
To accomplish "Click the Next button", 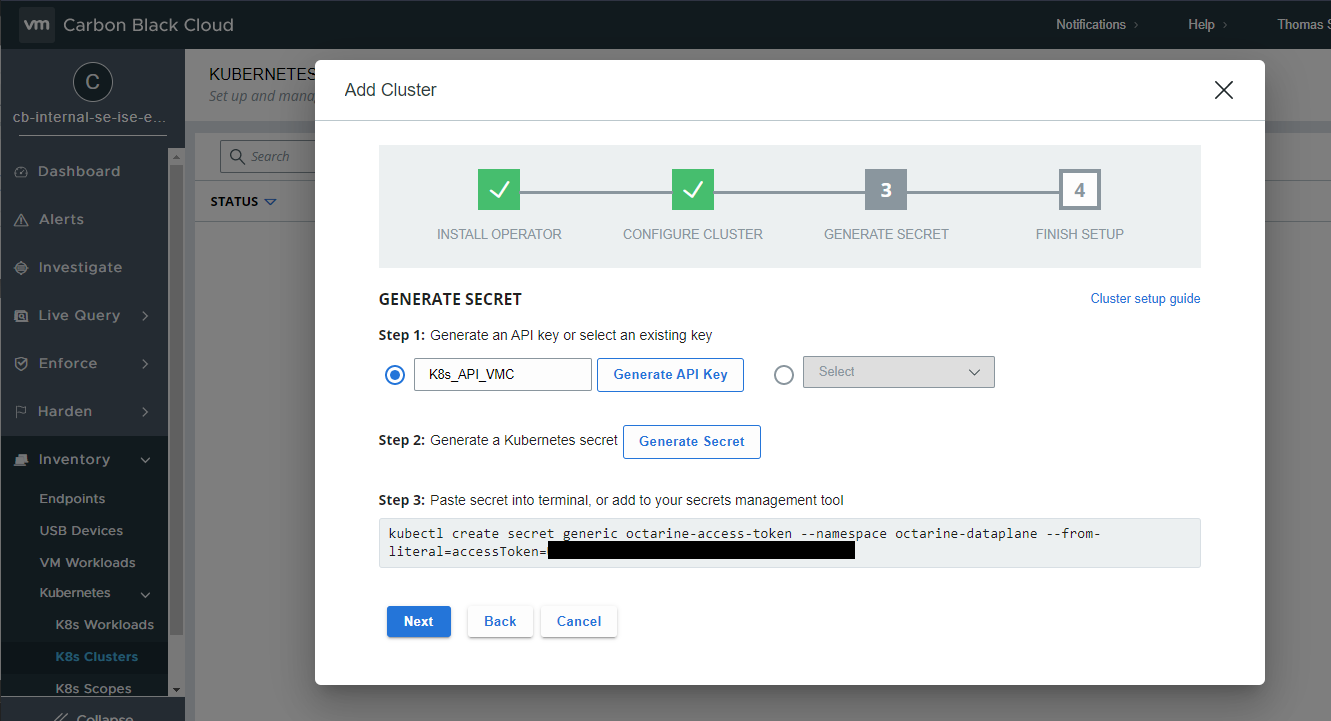I will click(419, 621).
